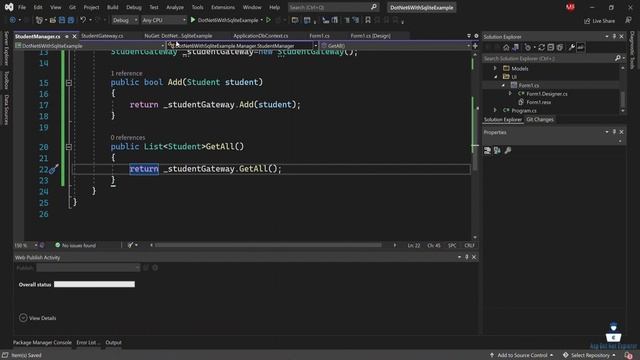
Task: Switch to StudentGateway.cs tab
Action: [x=102, y=36]
